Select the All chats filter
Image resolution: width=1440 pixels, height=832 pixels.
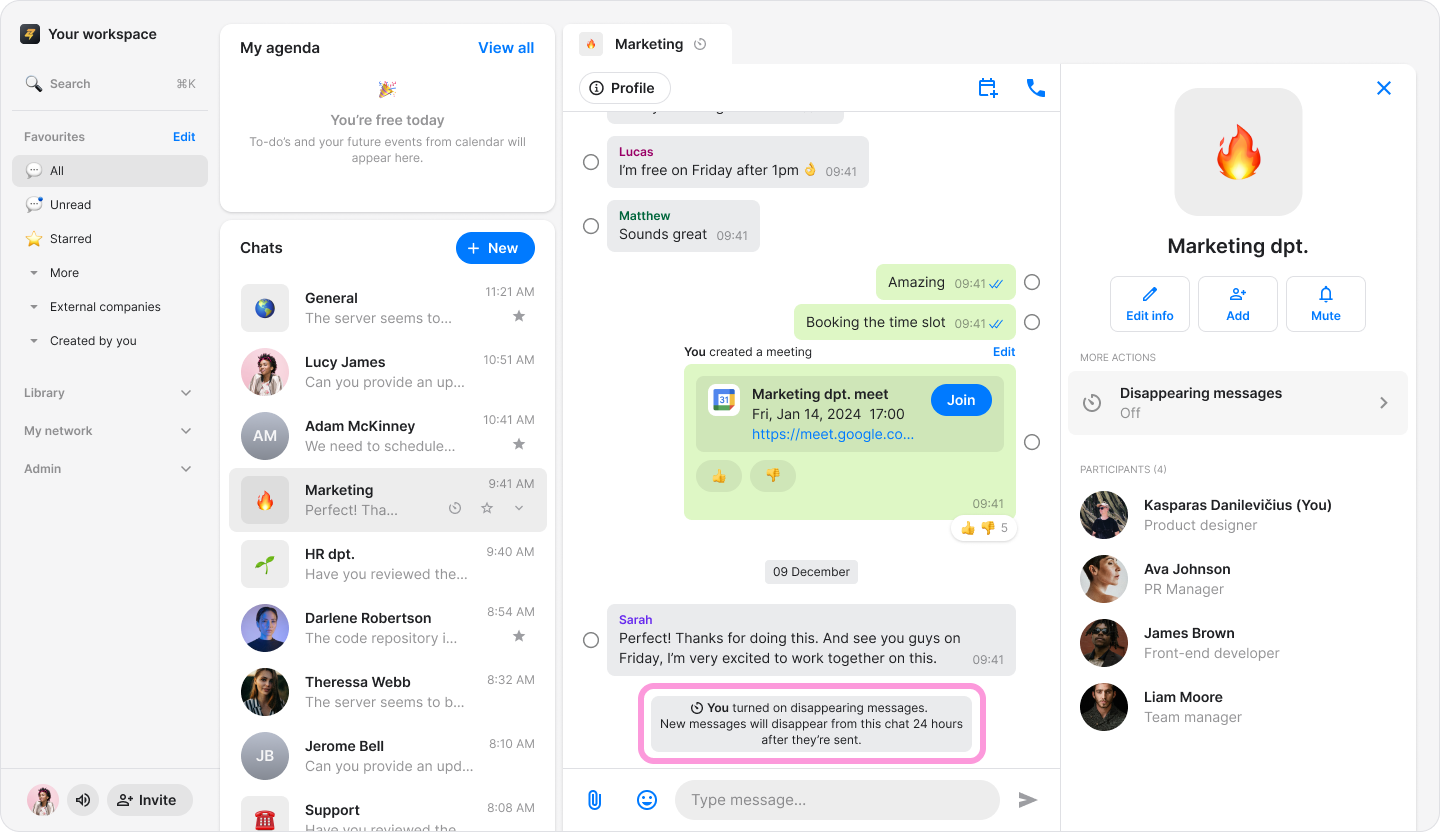click(x=110, y=171)
